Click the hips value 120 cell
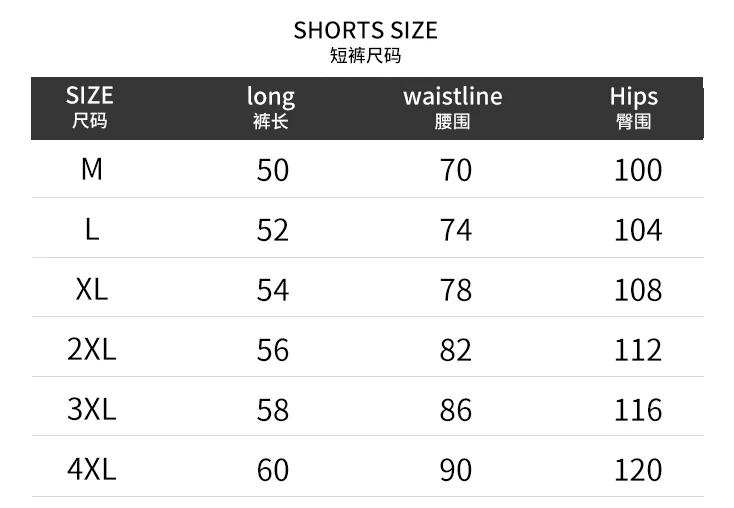 coord(638,469)
